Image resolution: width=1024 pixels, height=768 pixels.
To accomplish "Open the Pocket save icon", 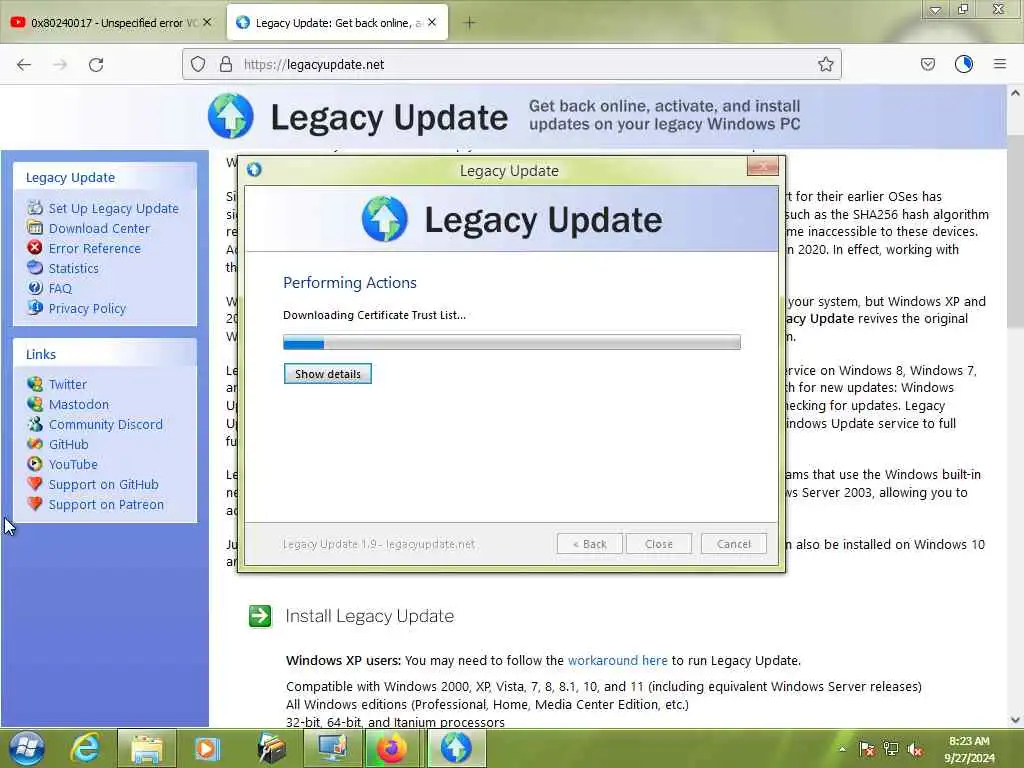I will [x=927, y=64].
